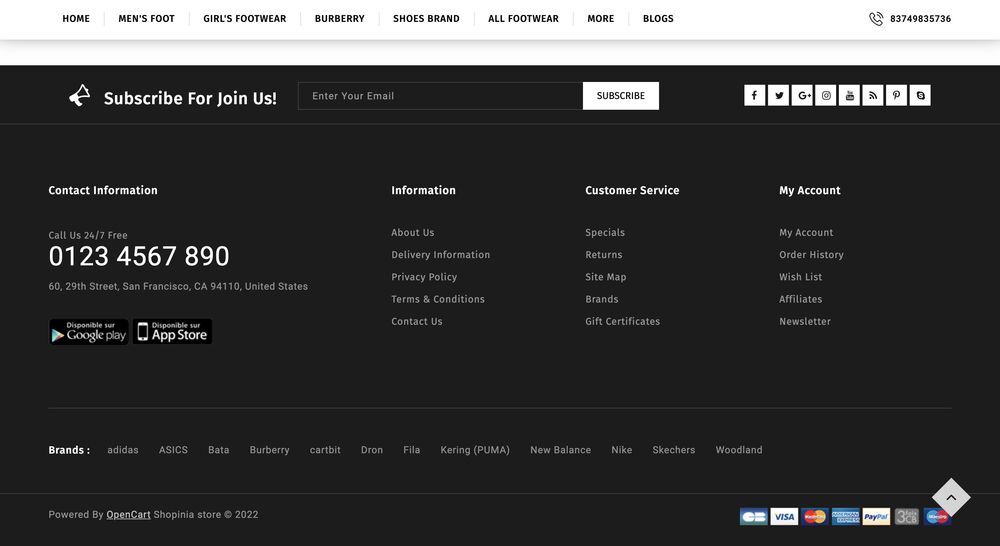Screen dimensions: 1000x546
Task: Click the 3CB payment icon
Action: pos(906,517)
